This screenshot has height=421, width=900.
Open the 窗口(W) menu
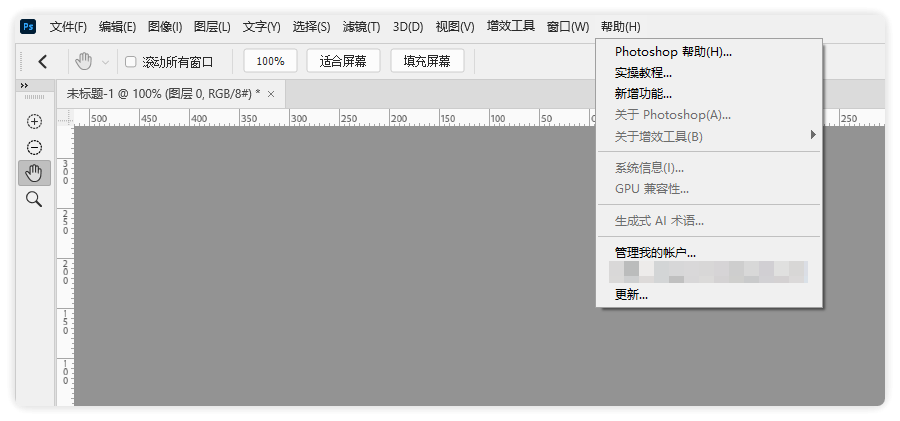click(x=568, y=26)
